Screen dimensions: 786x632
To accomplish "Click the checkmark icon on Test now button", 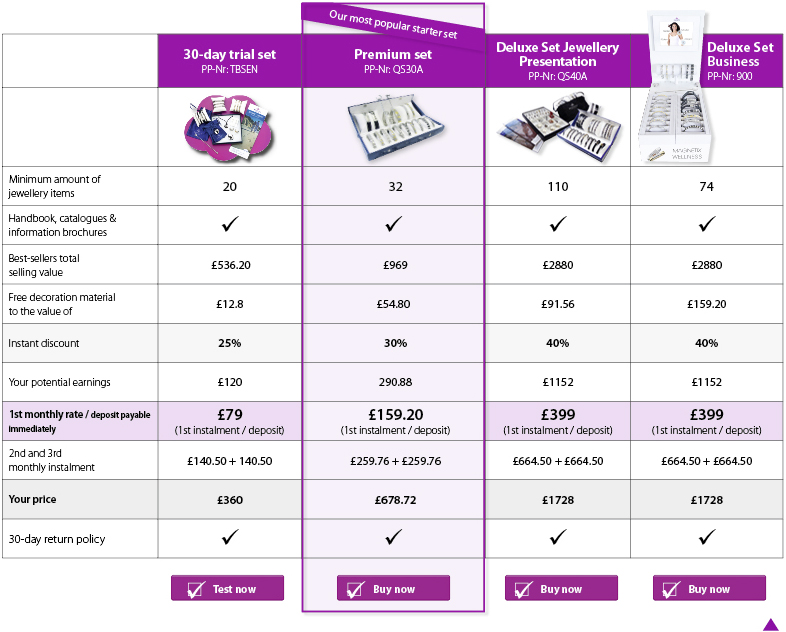I will [x=195, y=589].
